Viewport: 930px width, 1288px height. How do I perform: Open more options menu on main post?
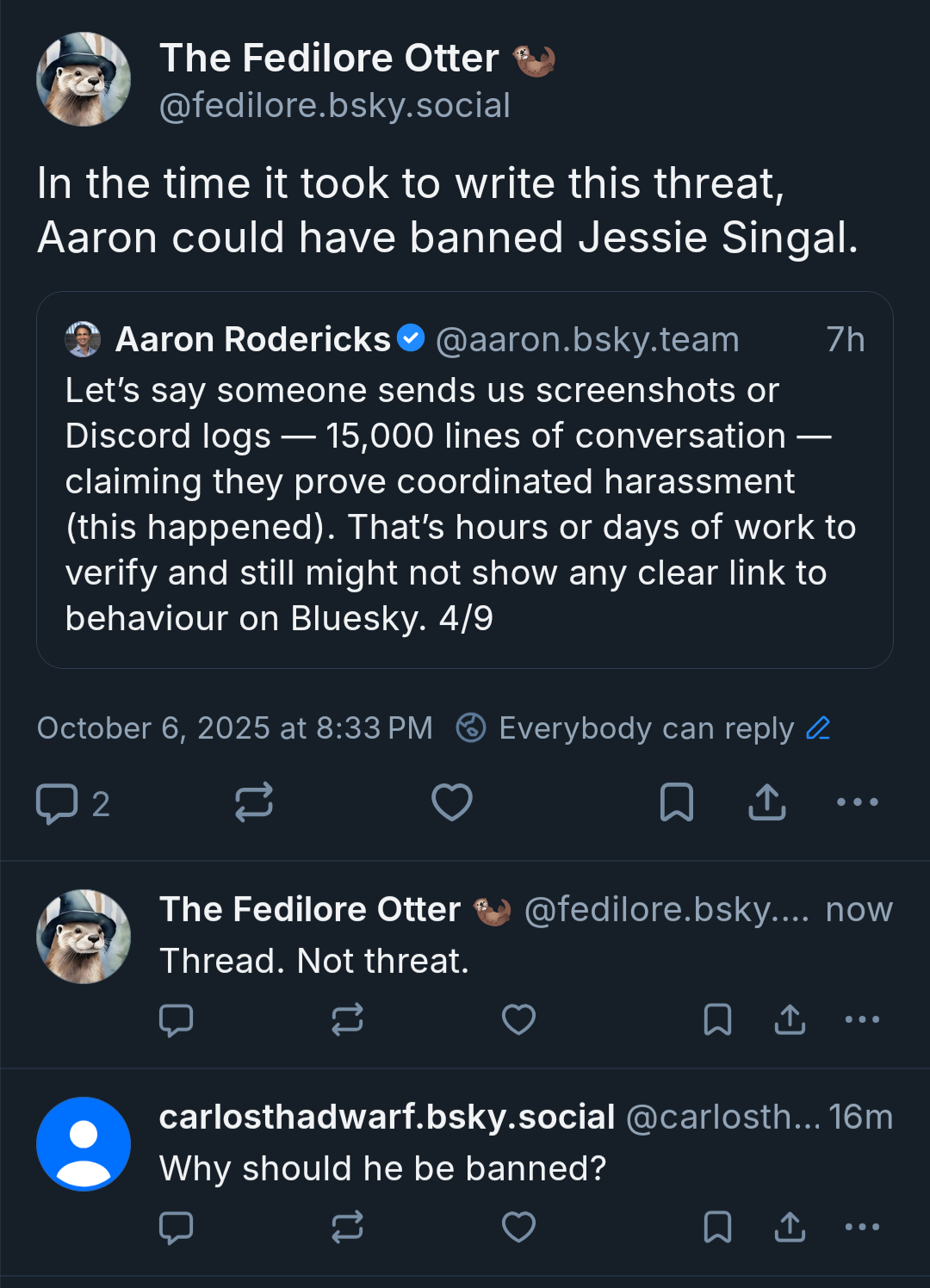[858, 802]
